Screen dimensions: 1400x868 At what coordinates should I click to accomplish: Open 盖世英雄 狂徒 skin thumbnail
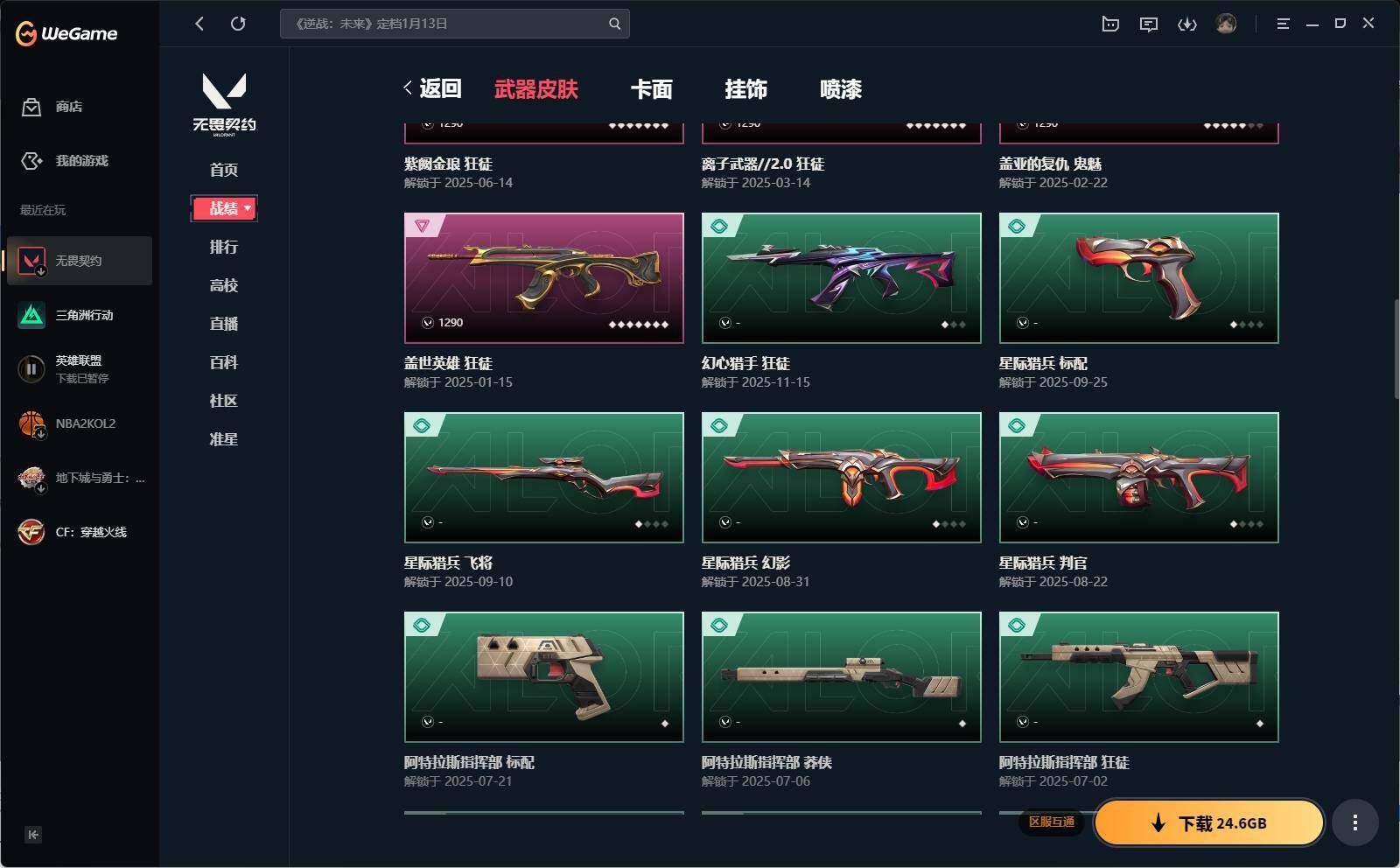544,278
